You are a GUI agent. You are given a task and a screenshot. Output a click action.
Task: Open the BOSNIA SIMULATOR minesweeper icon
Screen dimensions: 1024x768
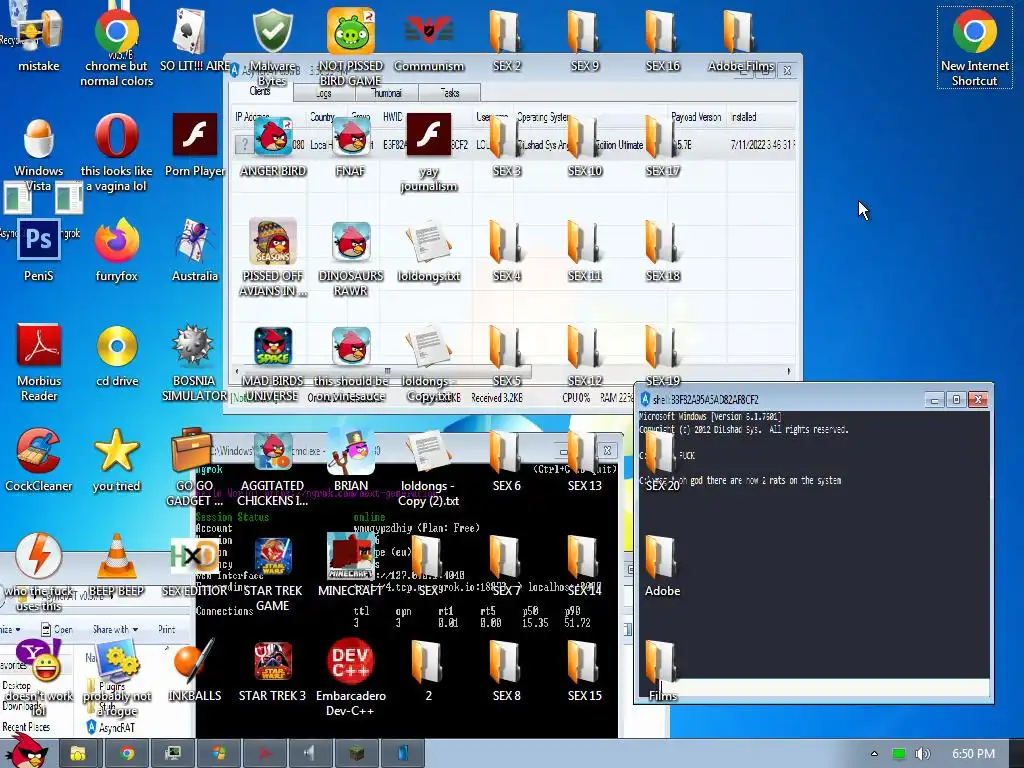194,346
